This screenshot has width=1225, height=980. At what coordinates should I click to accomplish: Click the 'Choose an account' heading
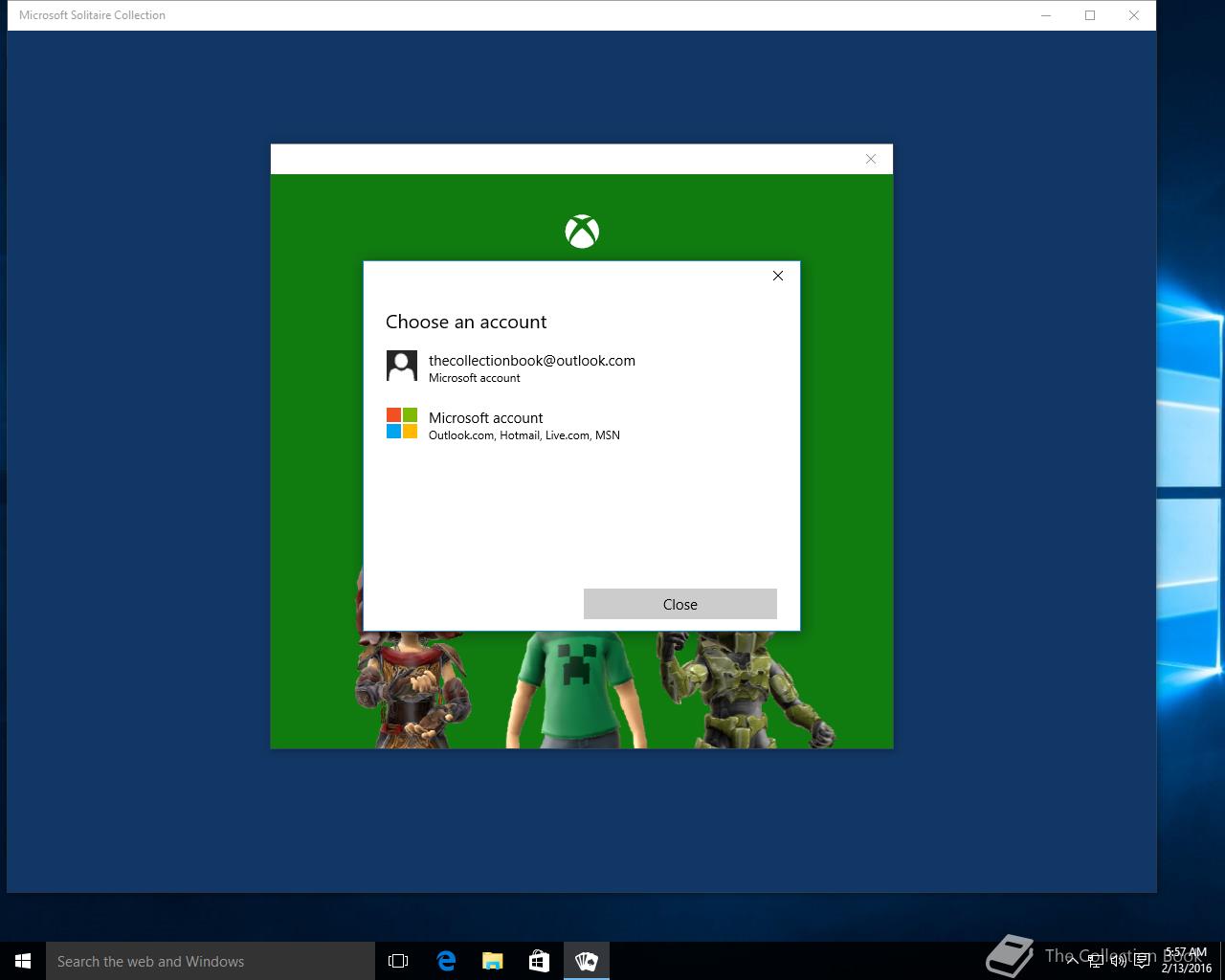coord(466,323)
